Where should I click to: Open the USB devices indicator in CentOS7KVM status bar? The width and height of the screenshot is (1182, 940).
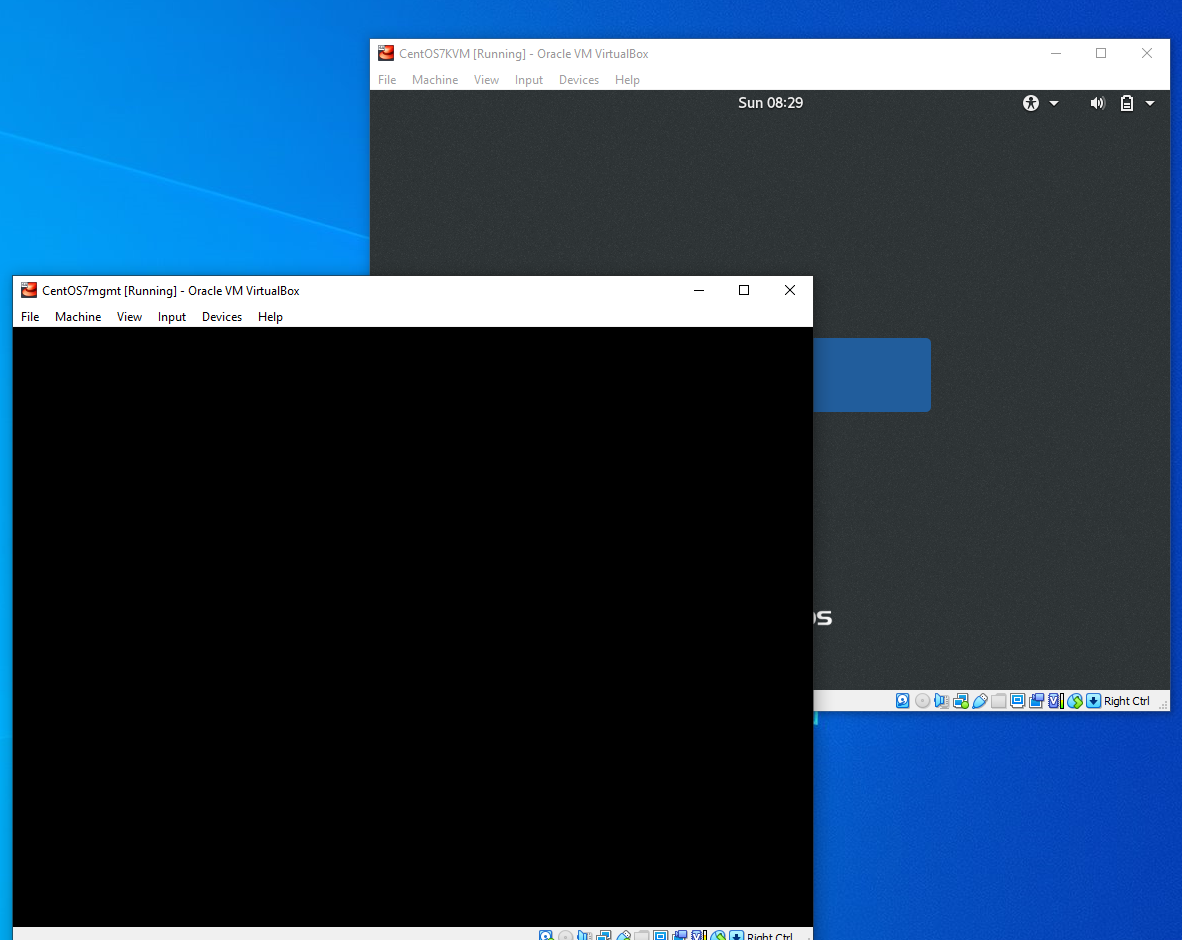979,701
